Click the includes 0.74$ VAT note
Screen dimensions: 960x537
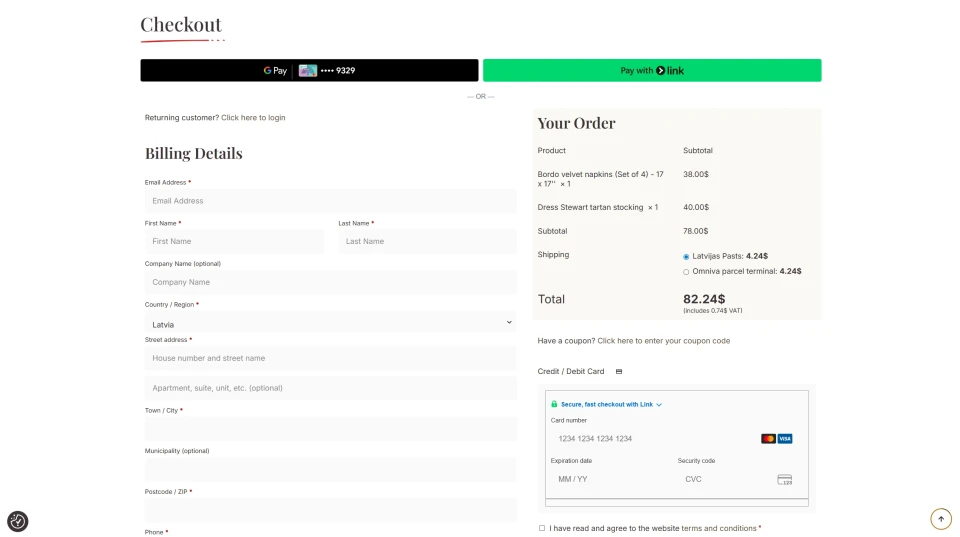(713, 311)
